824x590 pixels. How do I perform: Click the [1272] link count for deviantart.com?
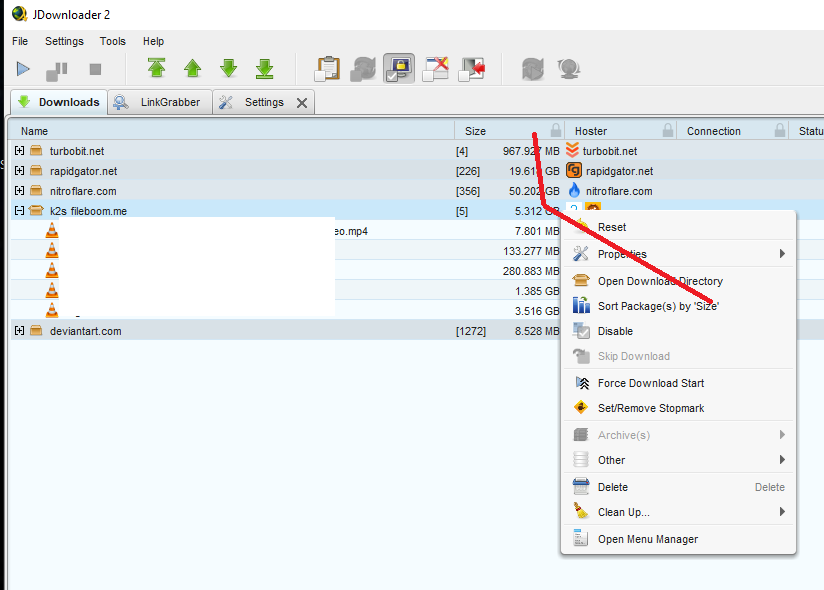coord(471,331)
